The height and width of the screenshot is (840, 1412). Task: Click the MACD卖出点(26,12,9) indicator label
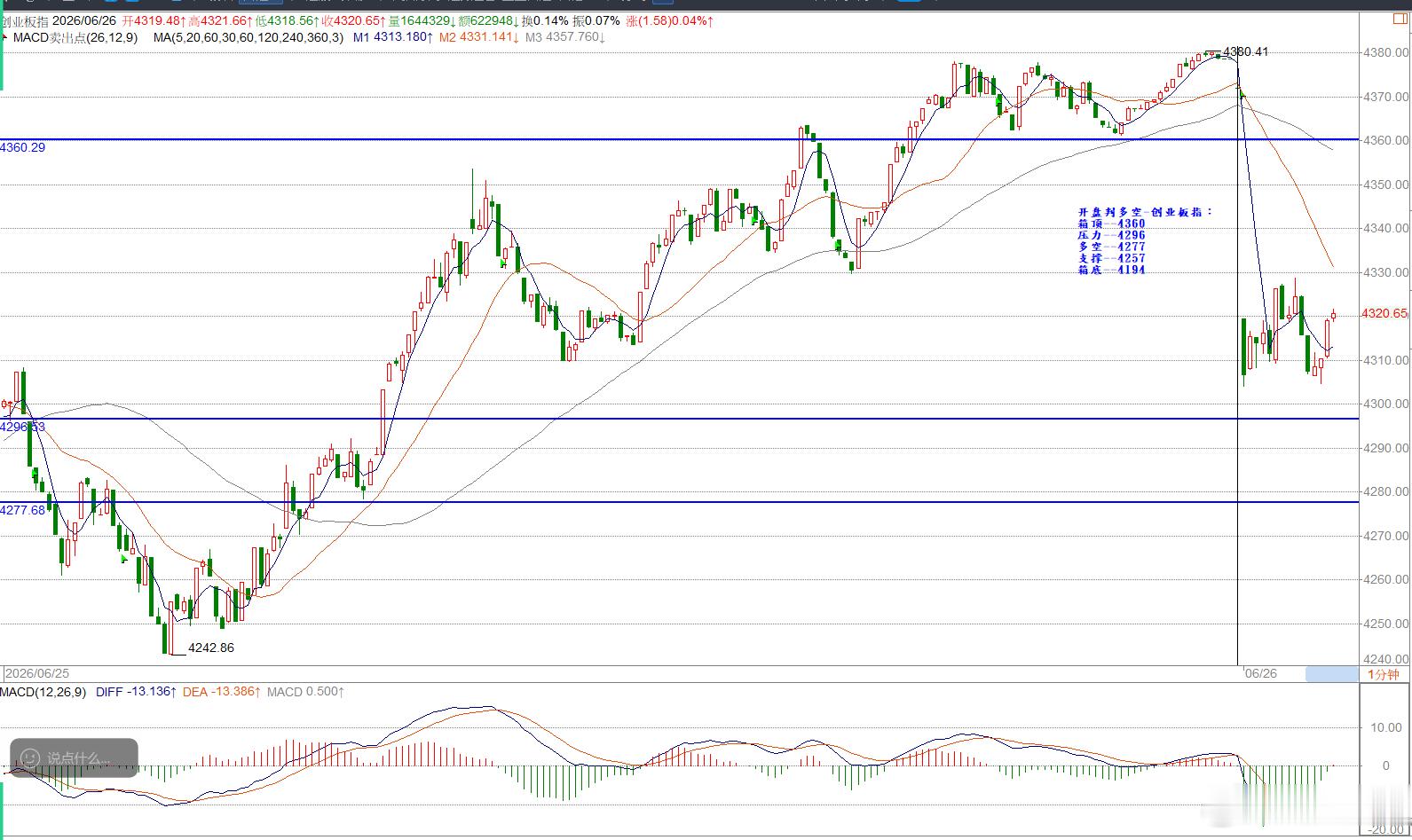[x=75, y=37]
